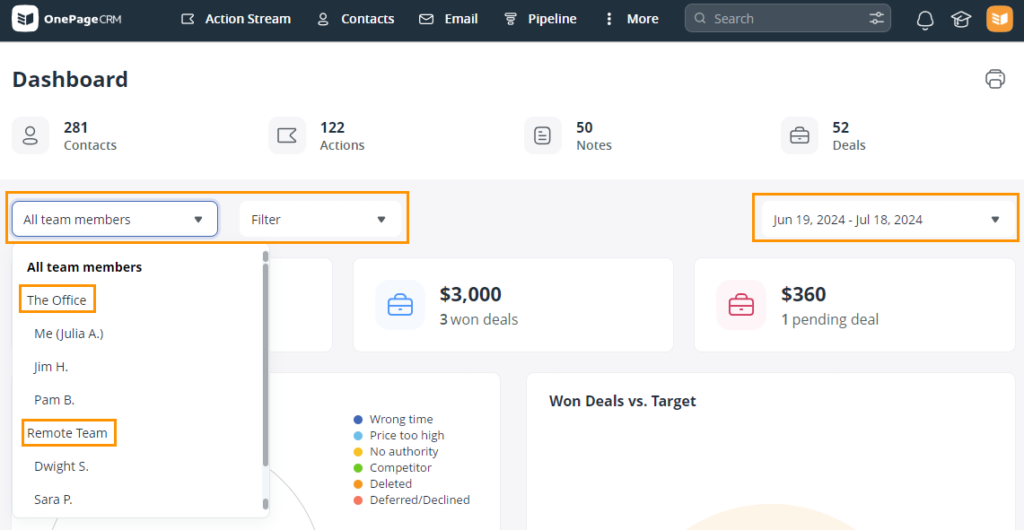The height and width of the screenshot is (530, 1024).
Task: Click the orange user profile avatar
Action: tap(1000, 19)
